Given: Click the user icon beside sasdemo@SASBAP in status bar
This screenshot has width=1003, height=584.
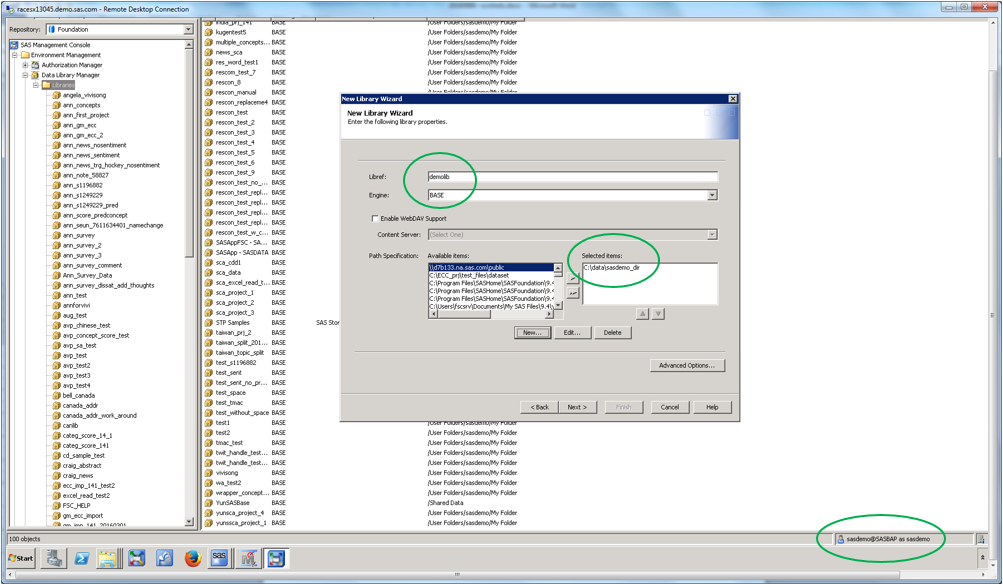Looking at the screenshot, I should [841, 539].
